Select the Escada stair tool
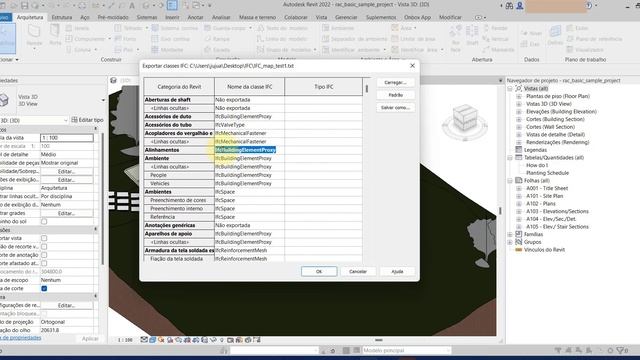 [217, 49]
